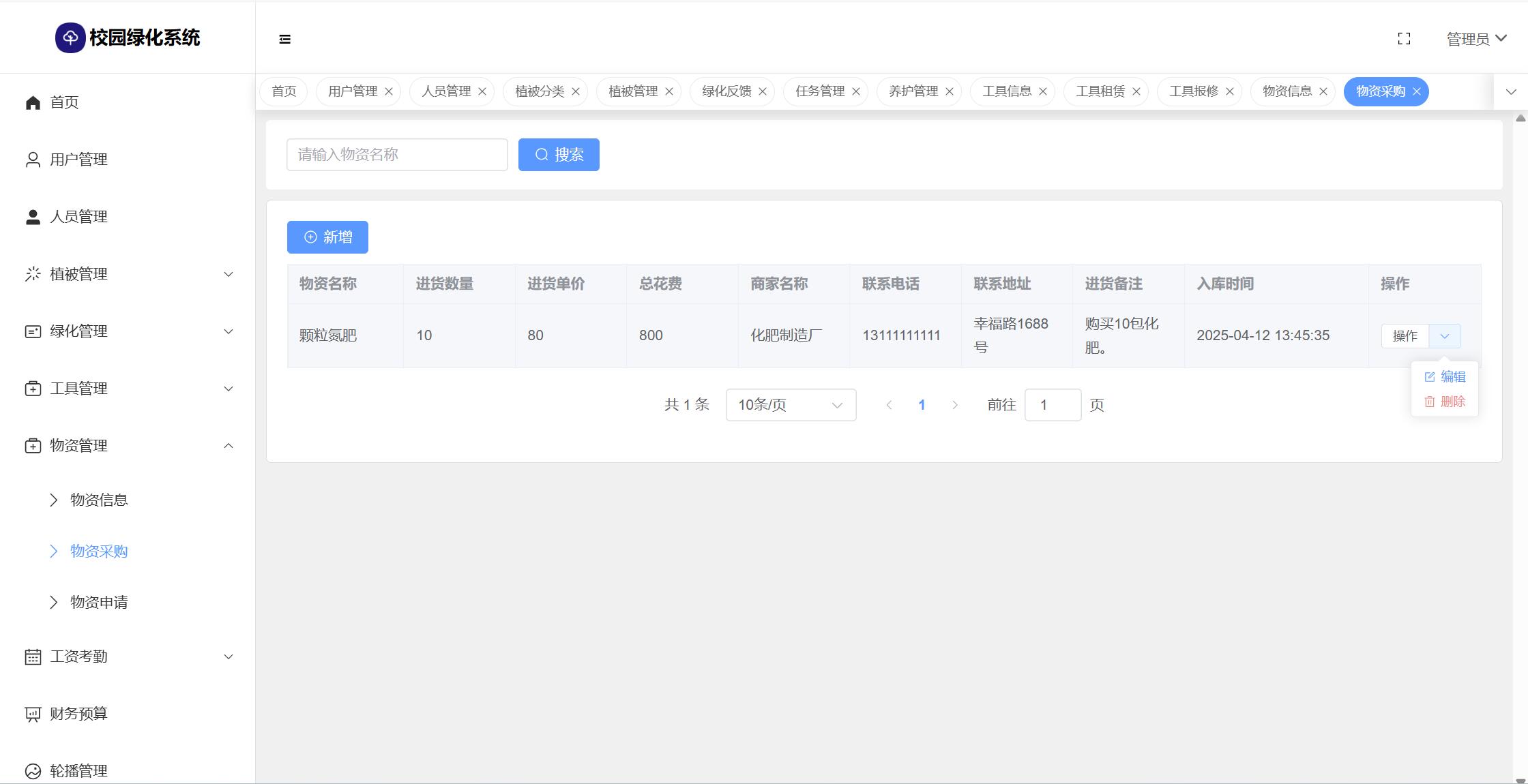Click the 搜索 button
This screenshot has height=784, width=1528.
click(559, 155)
